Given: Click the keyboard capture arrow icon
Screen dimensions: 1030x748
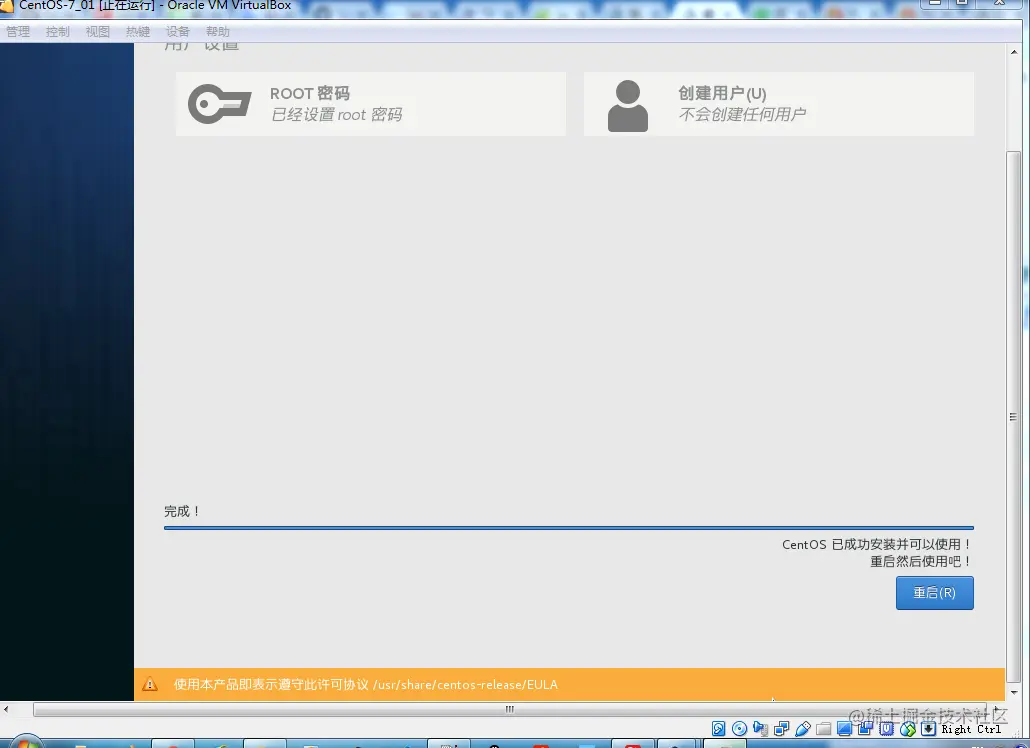Looking at the screenshot, I should pyautogui.click(x=928, y=728).
